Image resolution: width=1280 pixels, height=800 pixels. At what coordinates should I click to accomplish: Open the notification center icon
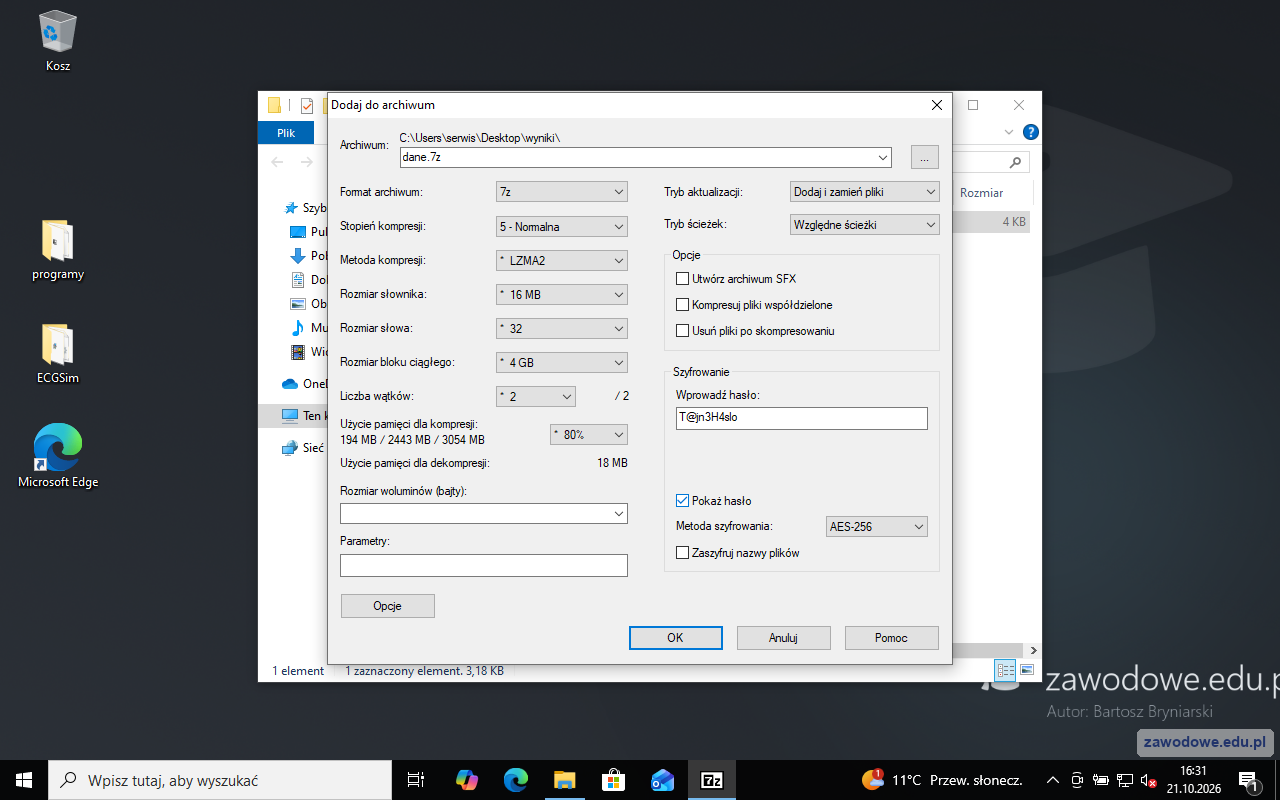pos(1248,780)
